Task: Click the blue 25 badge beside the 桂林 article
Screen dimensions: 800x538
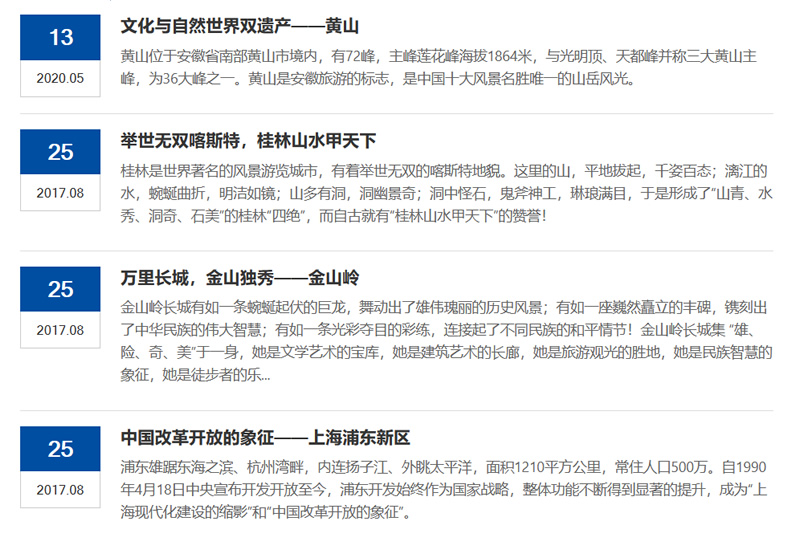Action: (61, 152)
